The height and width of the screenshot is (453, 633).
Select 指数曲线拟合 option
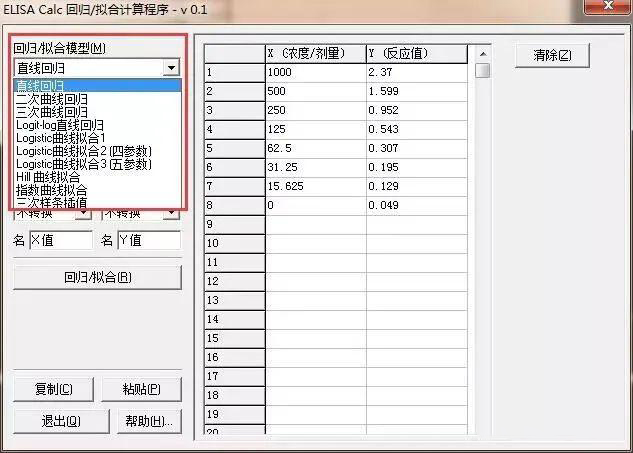98,190
